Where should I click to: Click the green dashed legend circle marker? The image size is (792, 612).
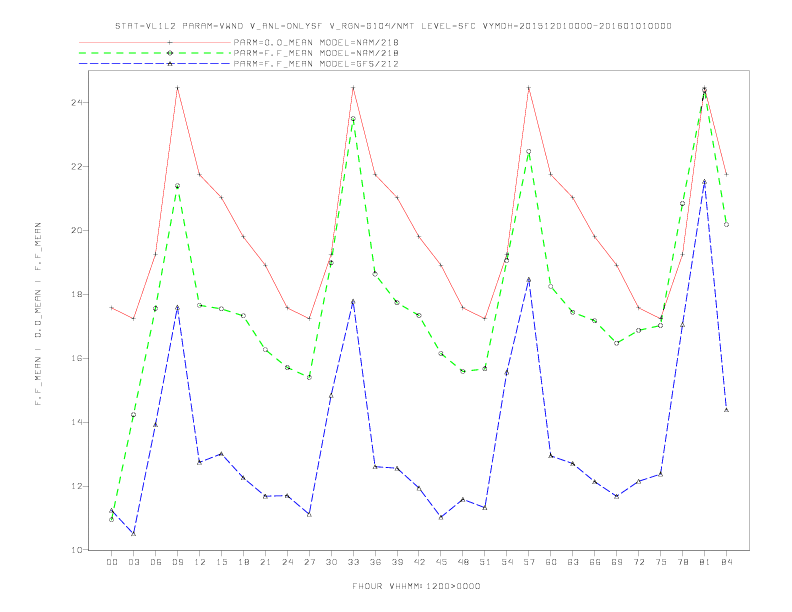[170, 53]
